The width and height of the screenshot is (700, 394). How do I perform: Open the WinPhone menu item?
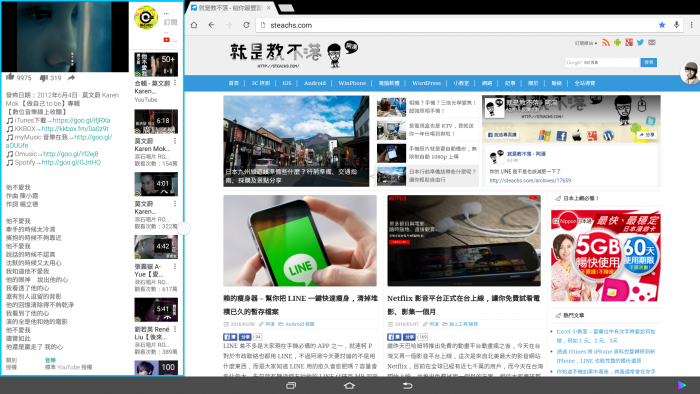(x=352, y=83)
